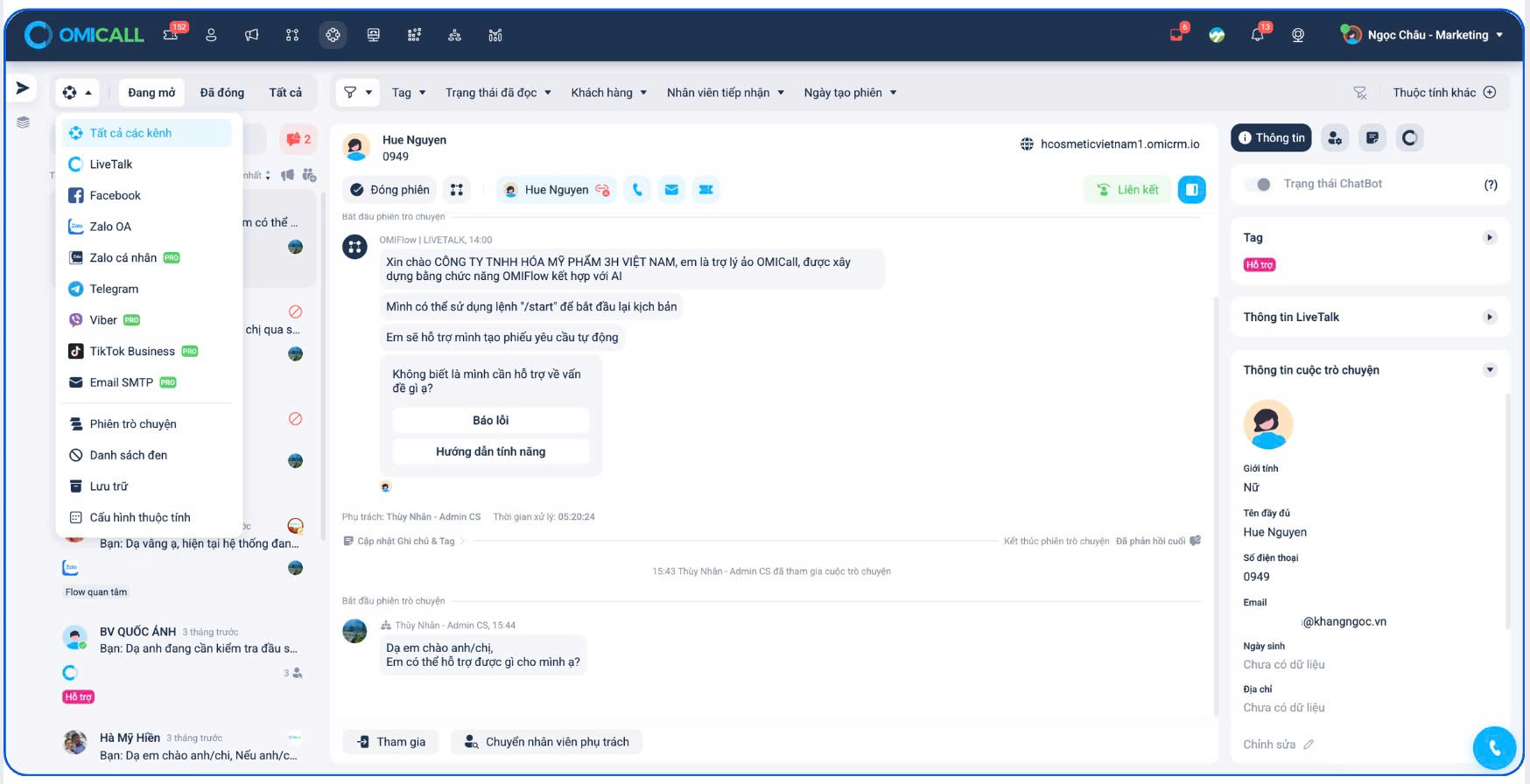1530x784 pixels.
Task: Click Chuyển nhân viên phụ trách button
Action: [547, 742]
